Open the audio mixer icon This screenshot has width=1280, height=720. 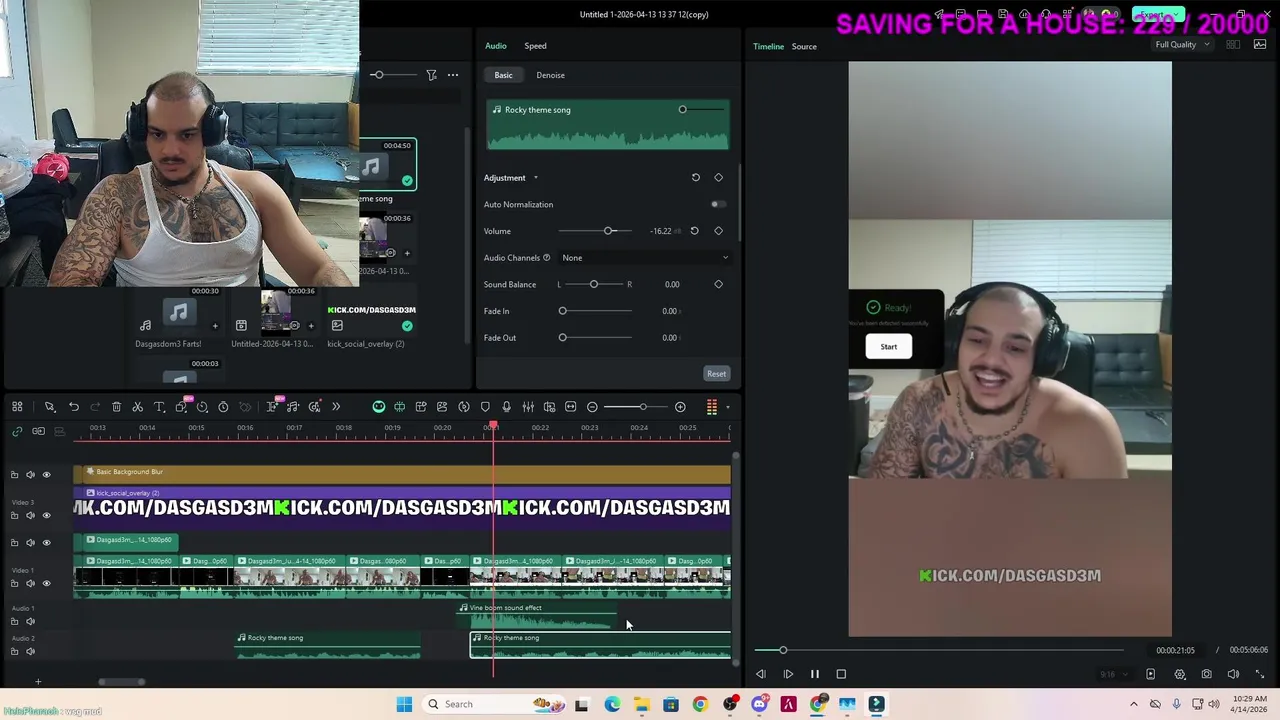click(x=528, y=407)
